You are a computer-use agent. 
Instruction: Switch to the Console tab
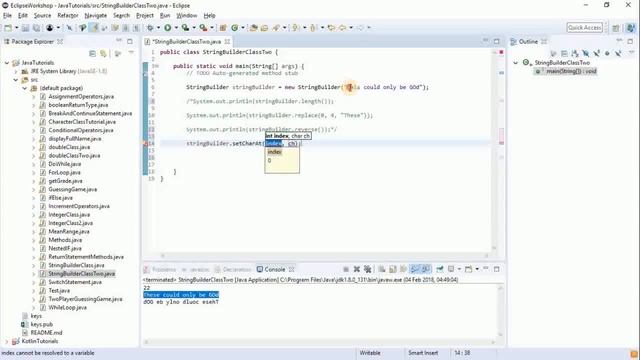click(x=275, y=269)
